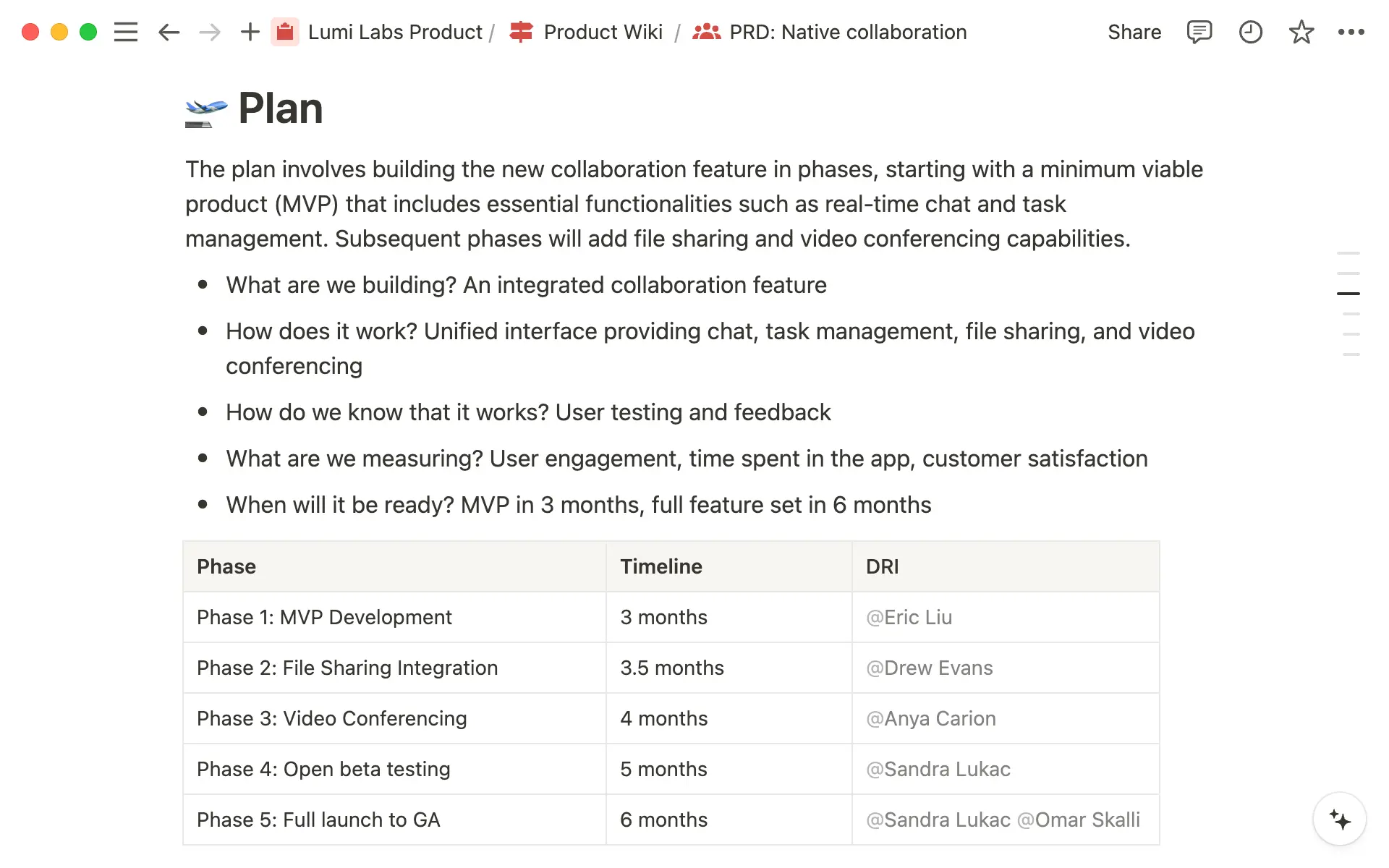
Task: Toggle the sidebar with the hamburger icon
Action: (125, 32)
